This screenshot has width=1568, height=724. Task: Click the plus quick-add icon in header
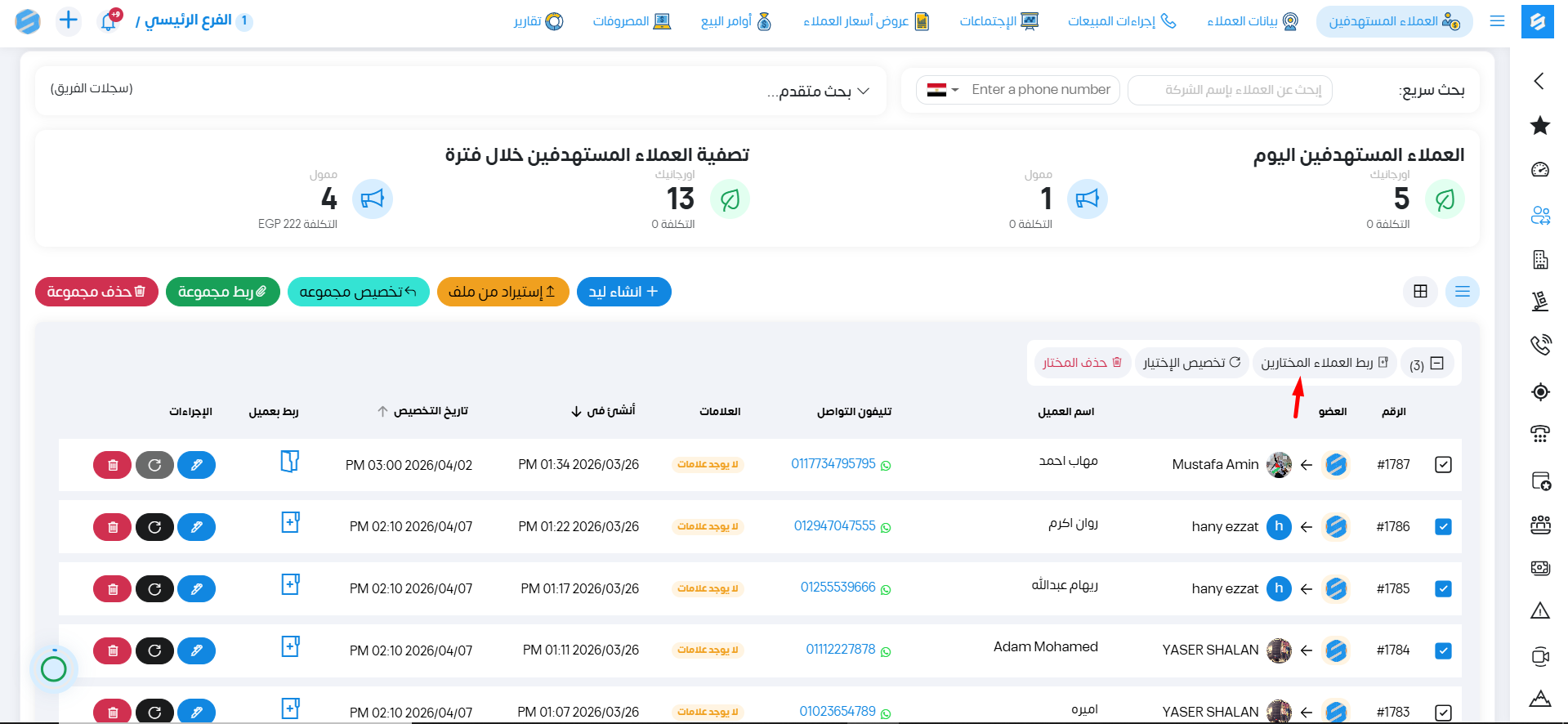[69, 20]
